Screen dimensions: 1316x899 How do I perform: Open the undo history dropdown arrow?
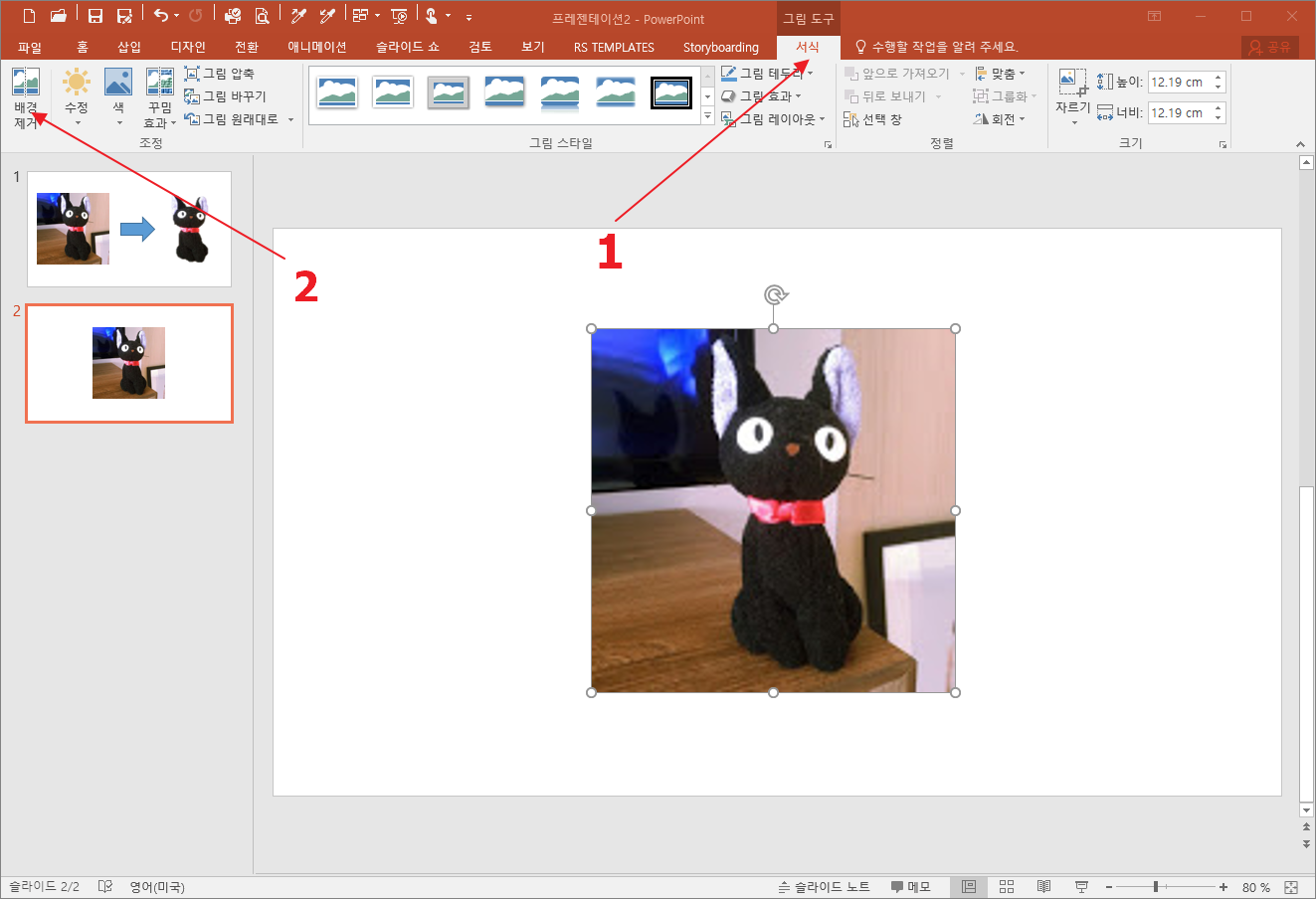[176, 16]
